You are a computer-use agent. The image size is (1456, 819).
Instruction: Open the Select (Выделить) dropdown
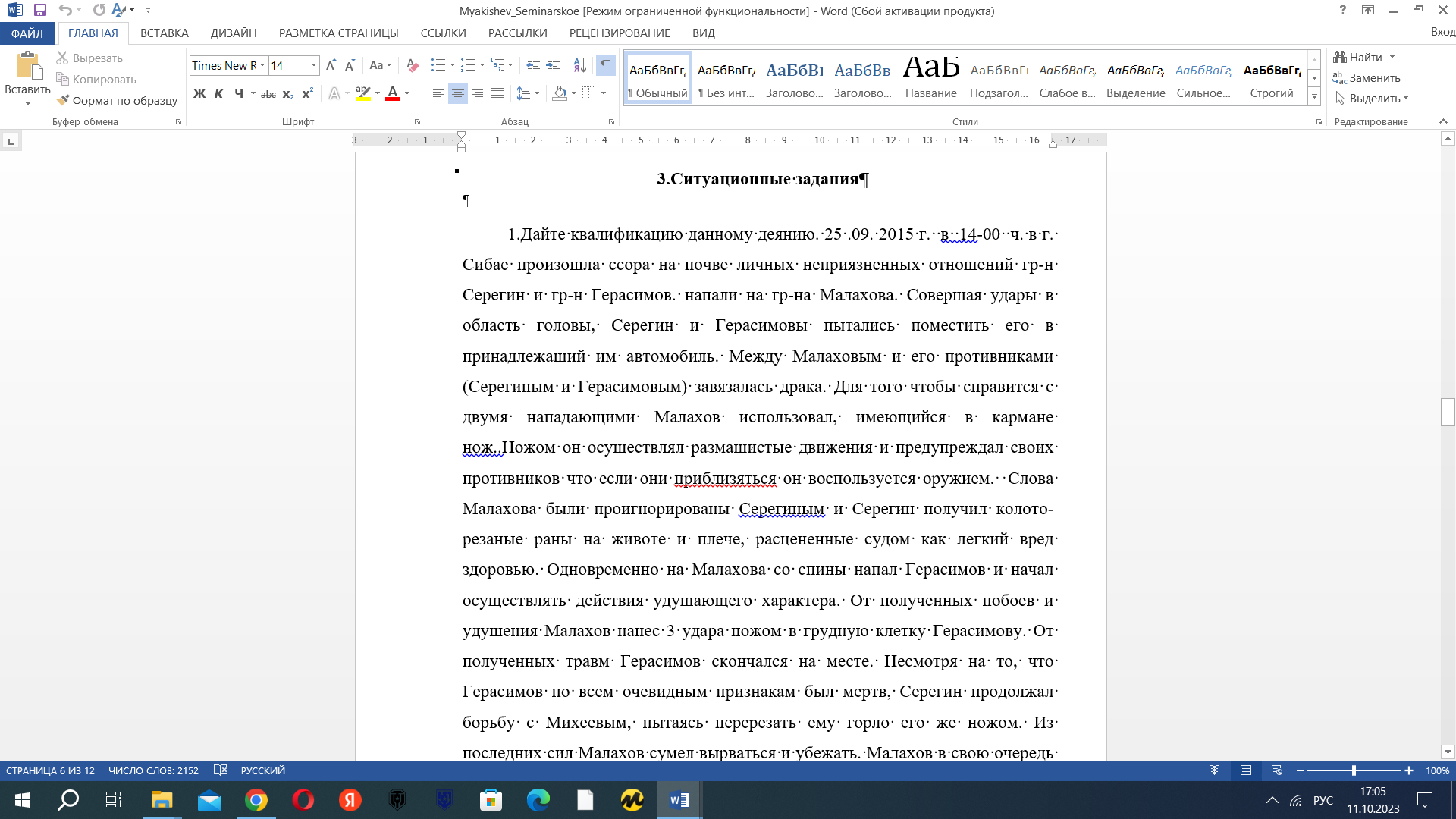1371,99
